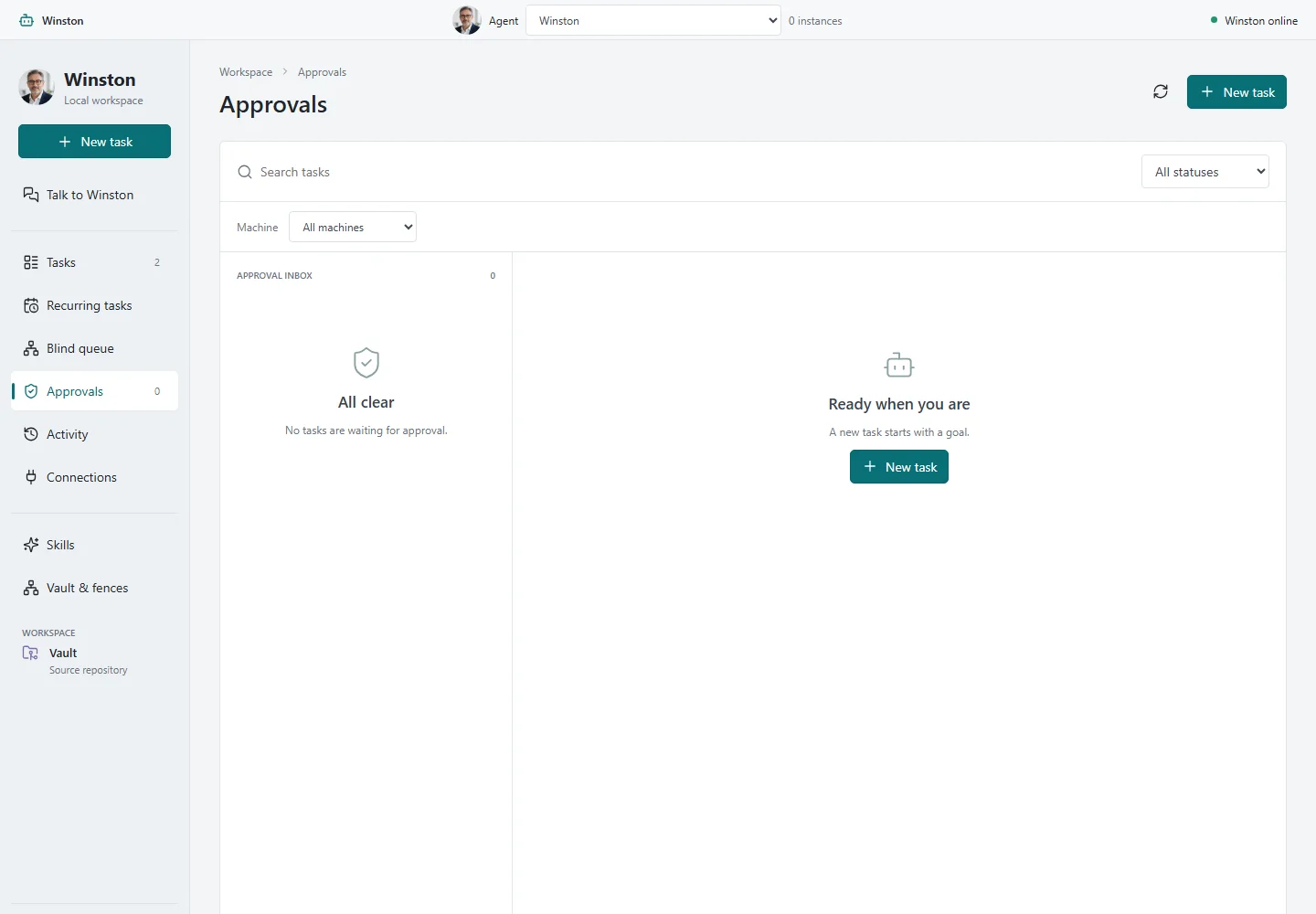
Task: Click the Winston robot logo icon in top bar
Action: point(27,20)
